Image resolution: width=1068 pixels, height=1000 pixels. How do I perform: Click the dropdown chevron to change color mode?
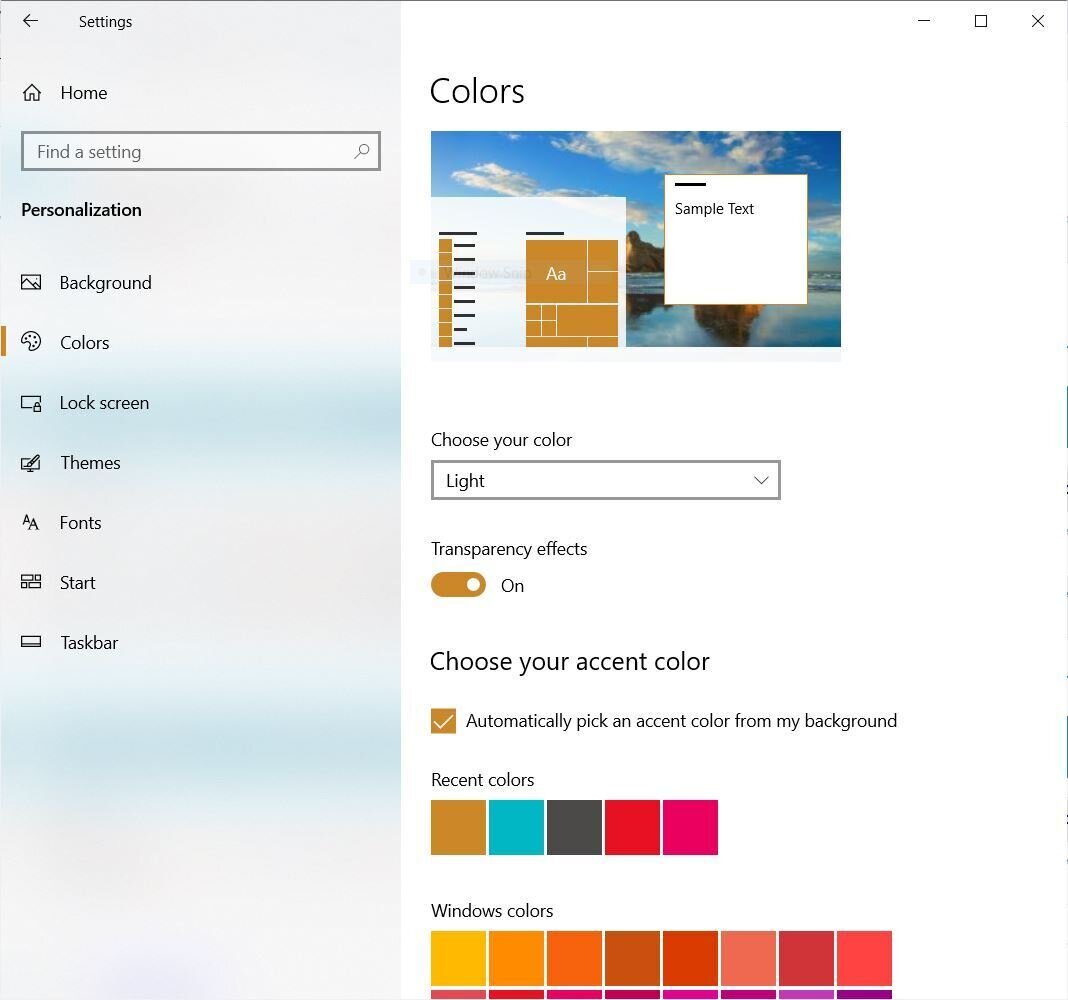point(760,480)
